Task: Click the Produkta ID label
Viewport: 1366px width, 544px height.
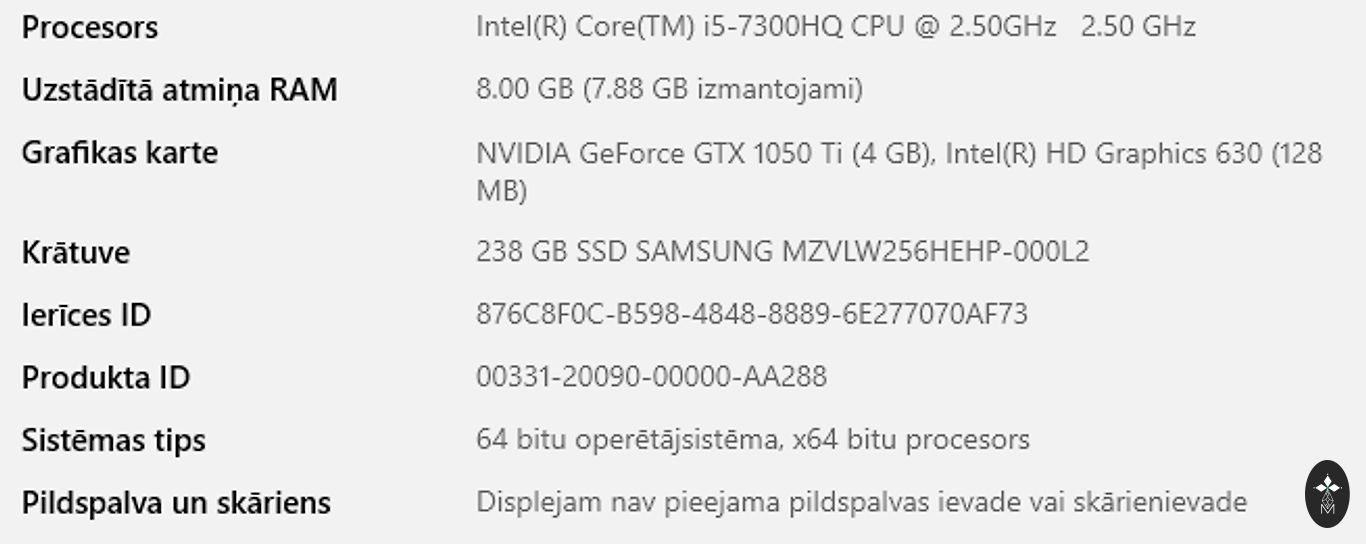Action: click(x=106, y=378)
